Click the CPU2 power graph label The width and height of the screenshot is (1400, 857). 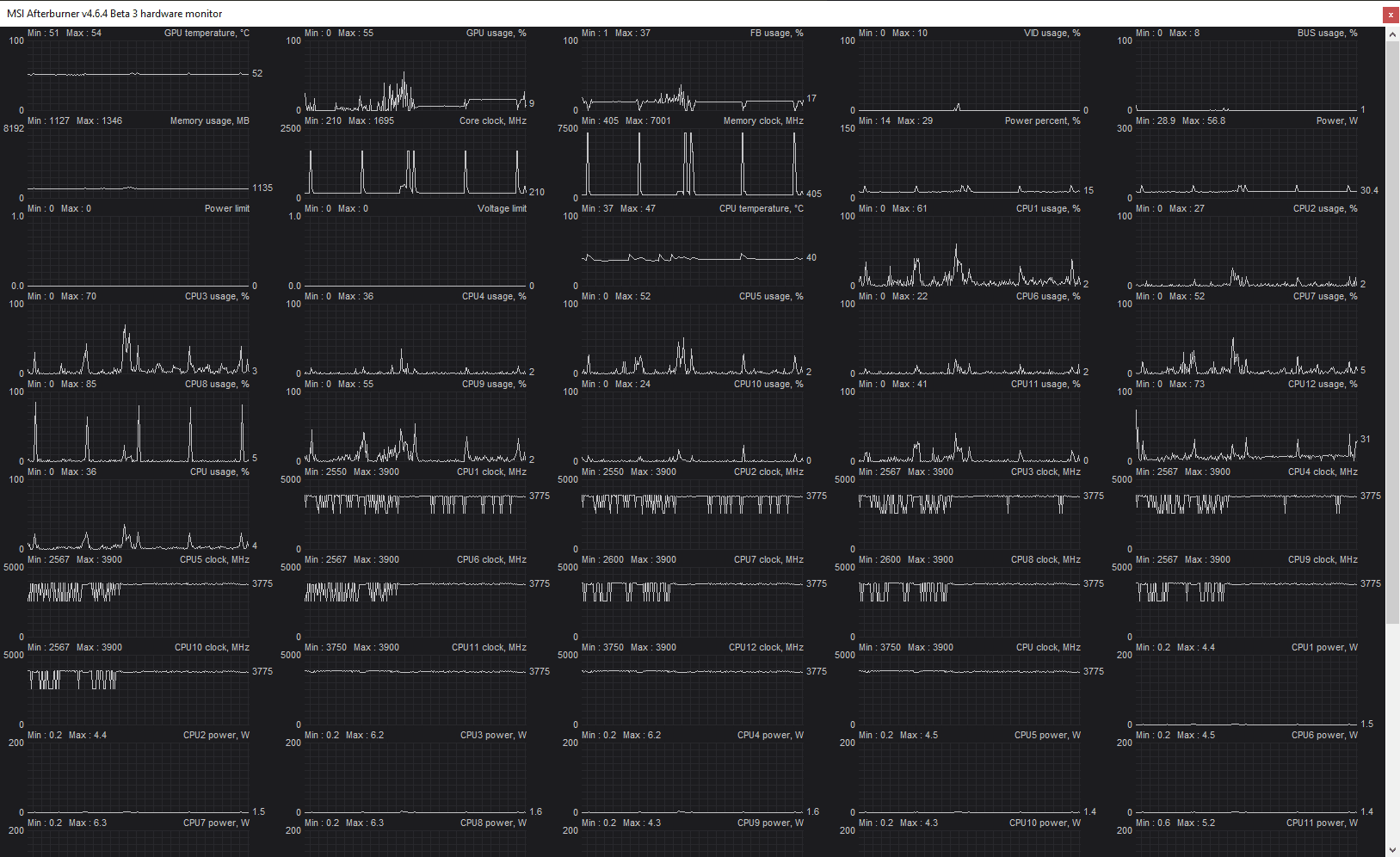tap(216, 735)
